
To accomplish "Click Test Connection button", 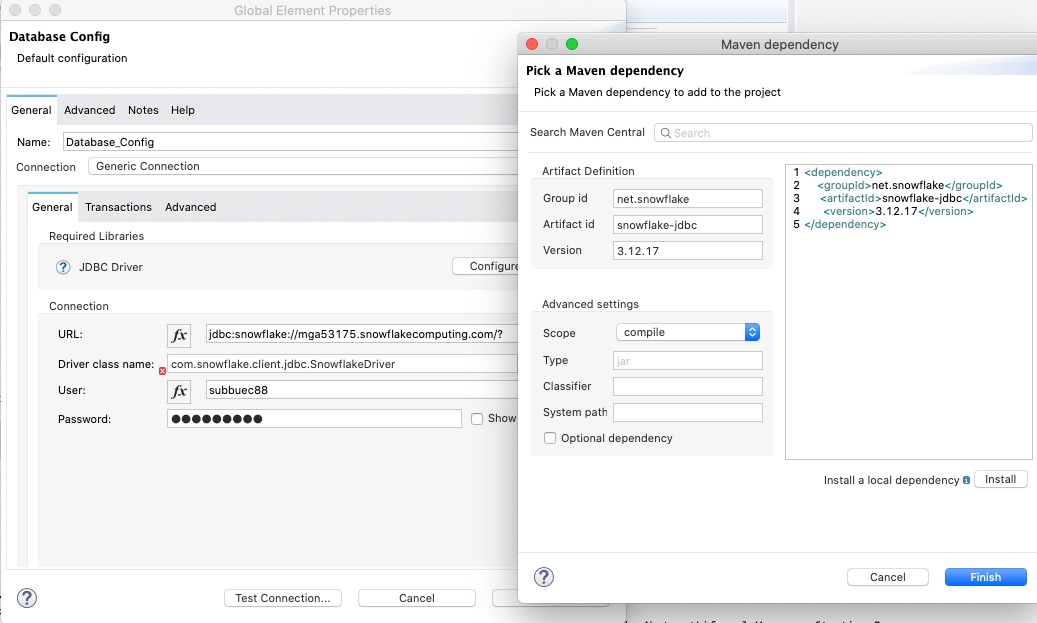I will [282, 598].
